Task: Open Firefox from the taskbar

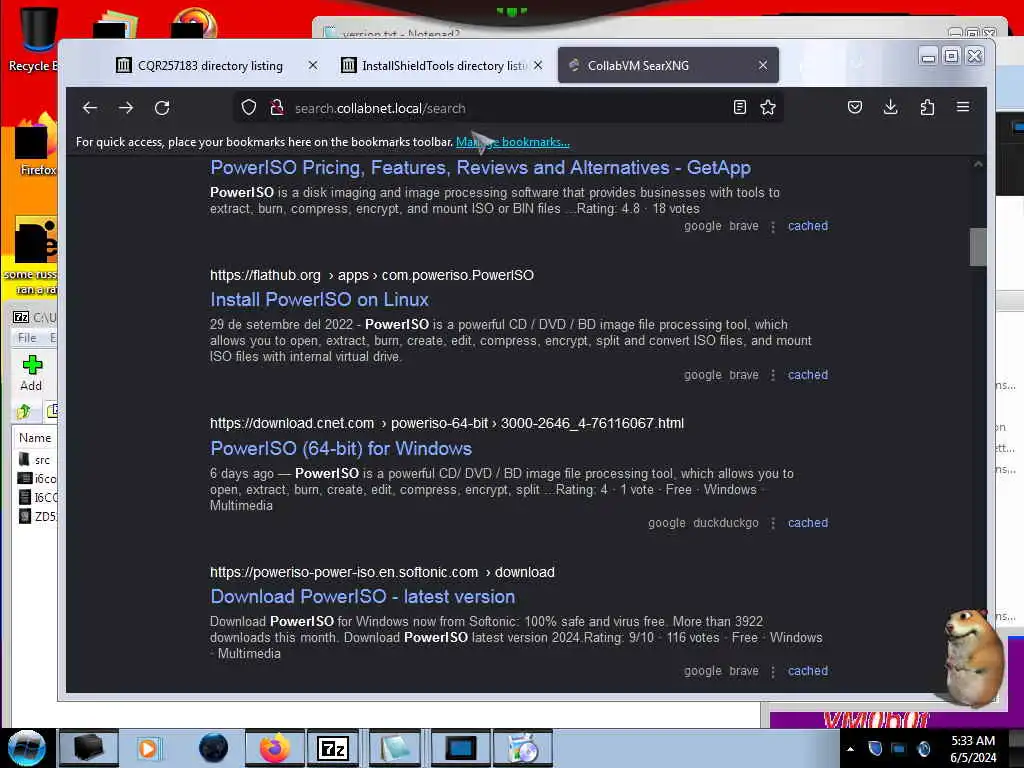Action: tap(274, 748)
